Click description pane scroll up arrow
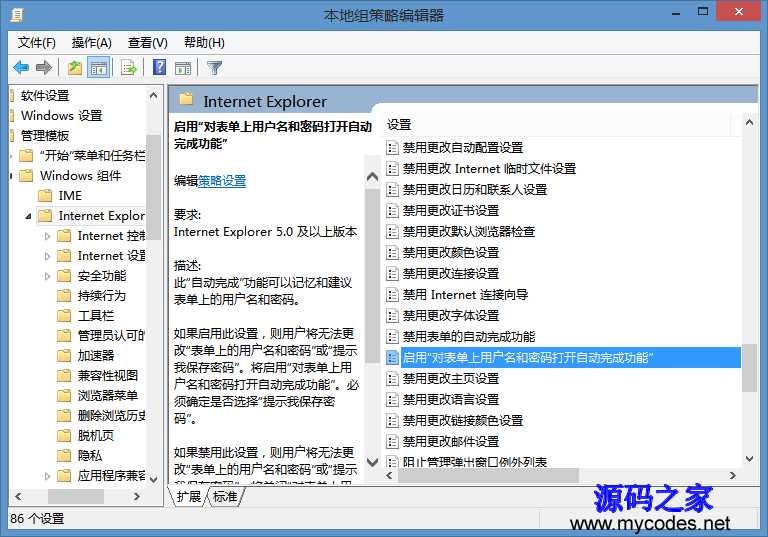Image resolution: width=768 pixels, height=537 pixels. [373, 176]
